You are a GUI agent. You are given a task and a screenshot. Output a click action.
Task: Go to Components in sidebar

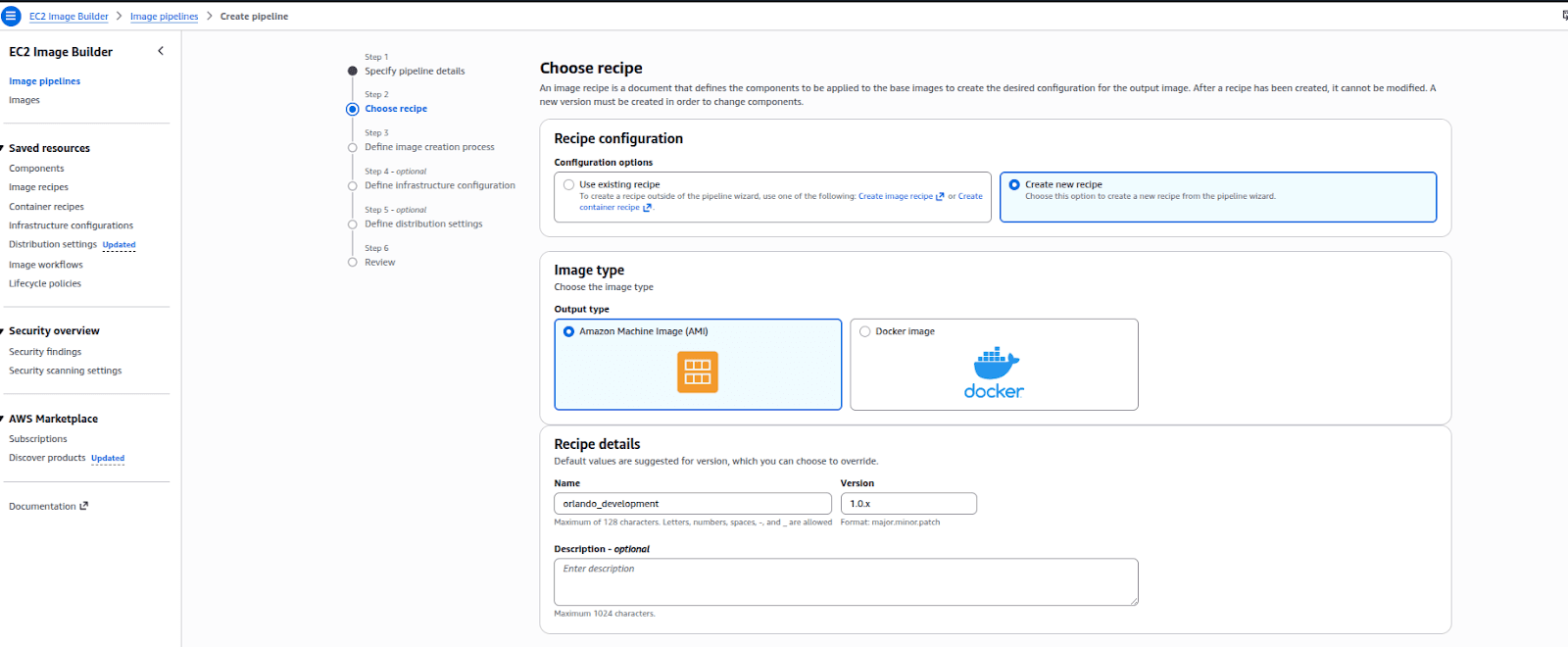[36, 169]
